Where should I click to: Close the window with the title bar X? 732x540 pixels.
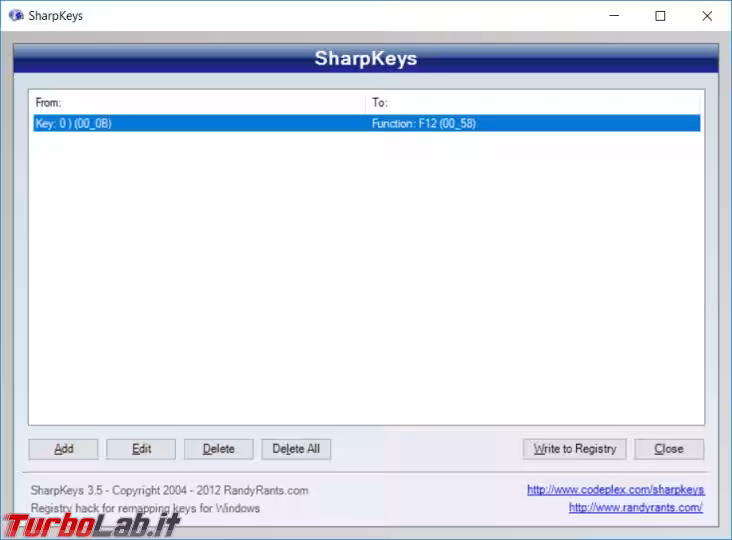click(706, 16)
